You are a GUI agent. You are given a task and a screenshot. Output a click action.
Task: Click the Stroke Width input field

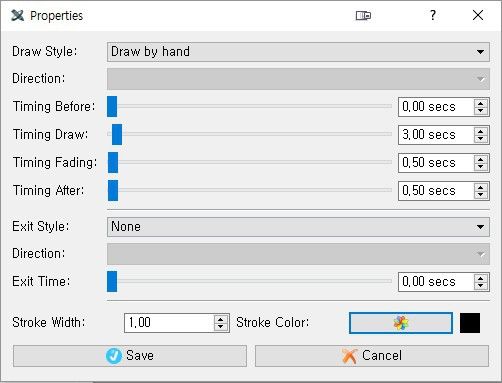coord(169,323)
